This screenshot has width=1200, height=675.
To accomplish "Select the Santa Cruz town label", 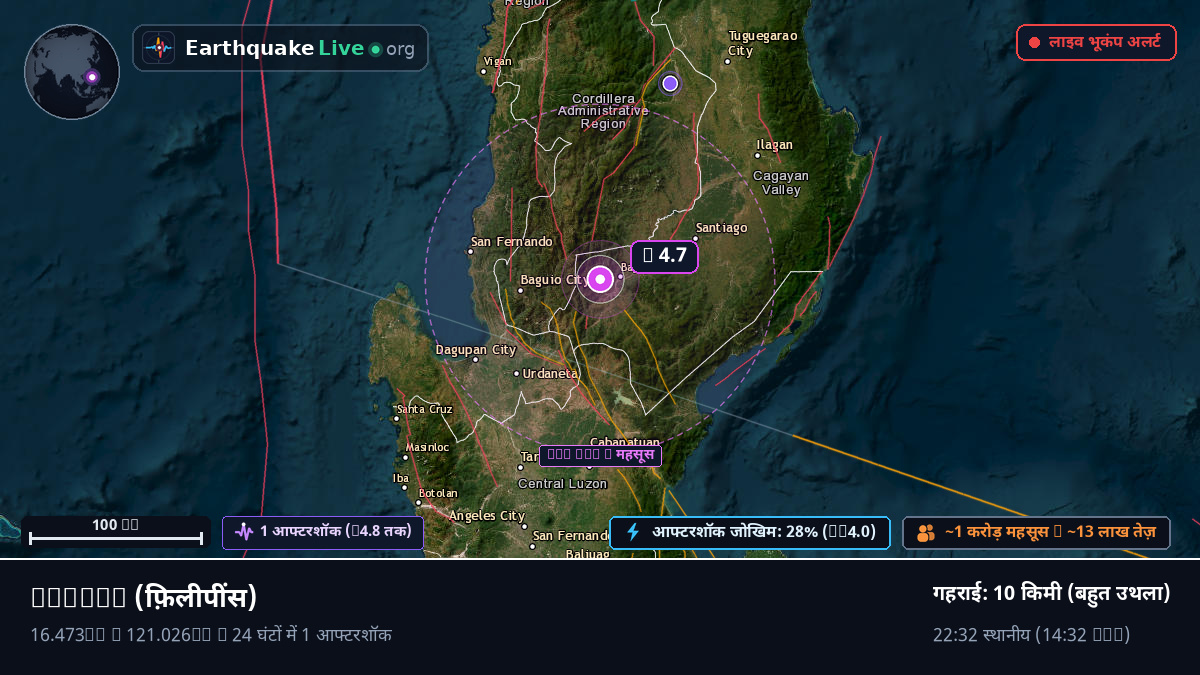I will (425, 409).
